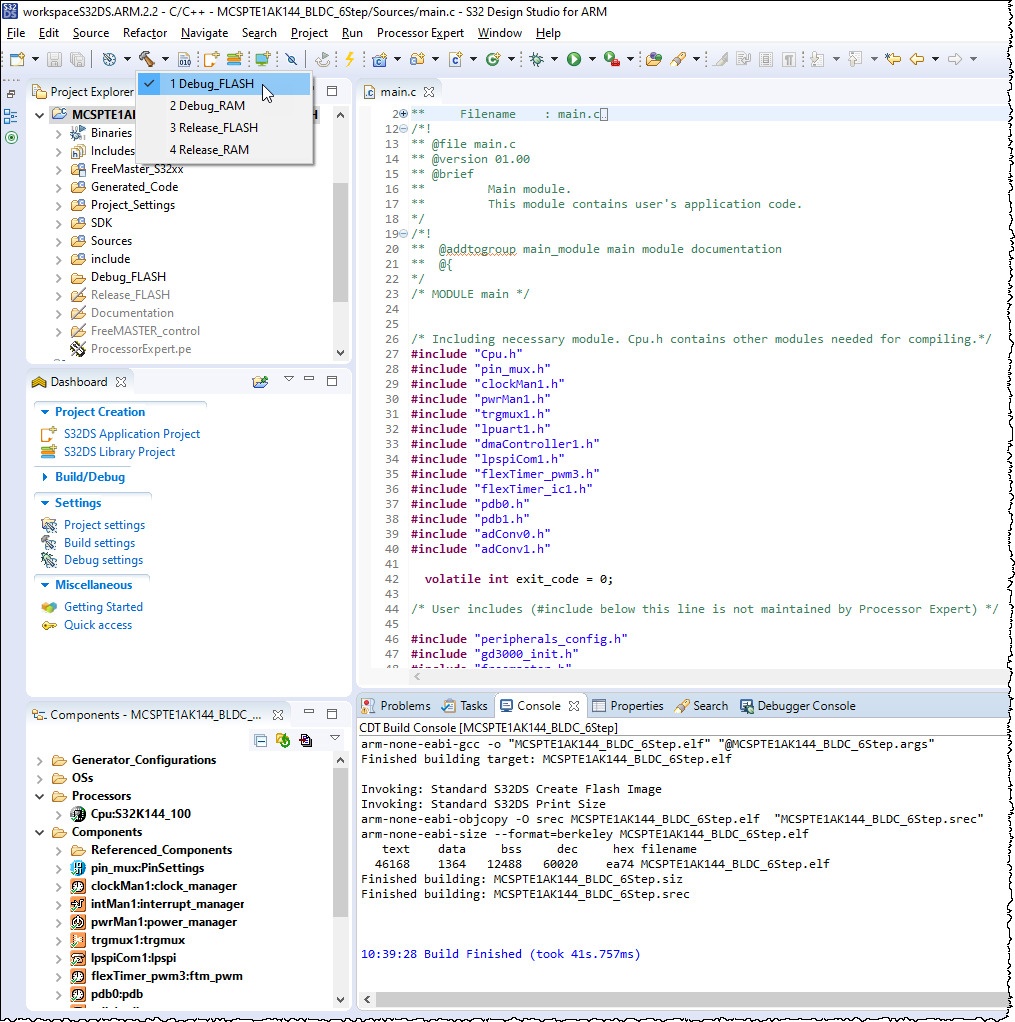Click the Console horizontal scrollbar
Image resolution: width=1015 pixels, height=1022 pixels.
click(680, 1000)
